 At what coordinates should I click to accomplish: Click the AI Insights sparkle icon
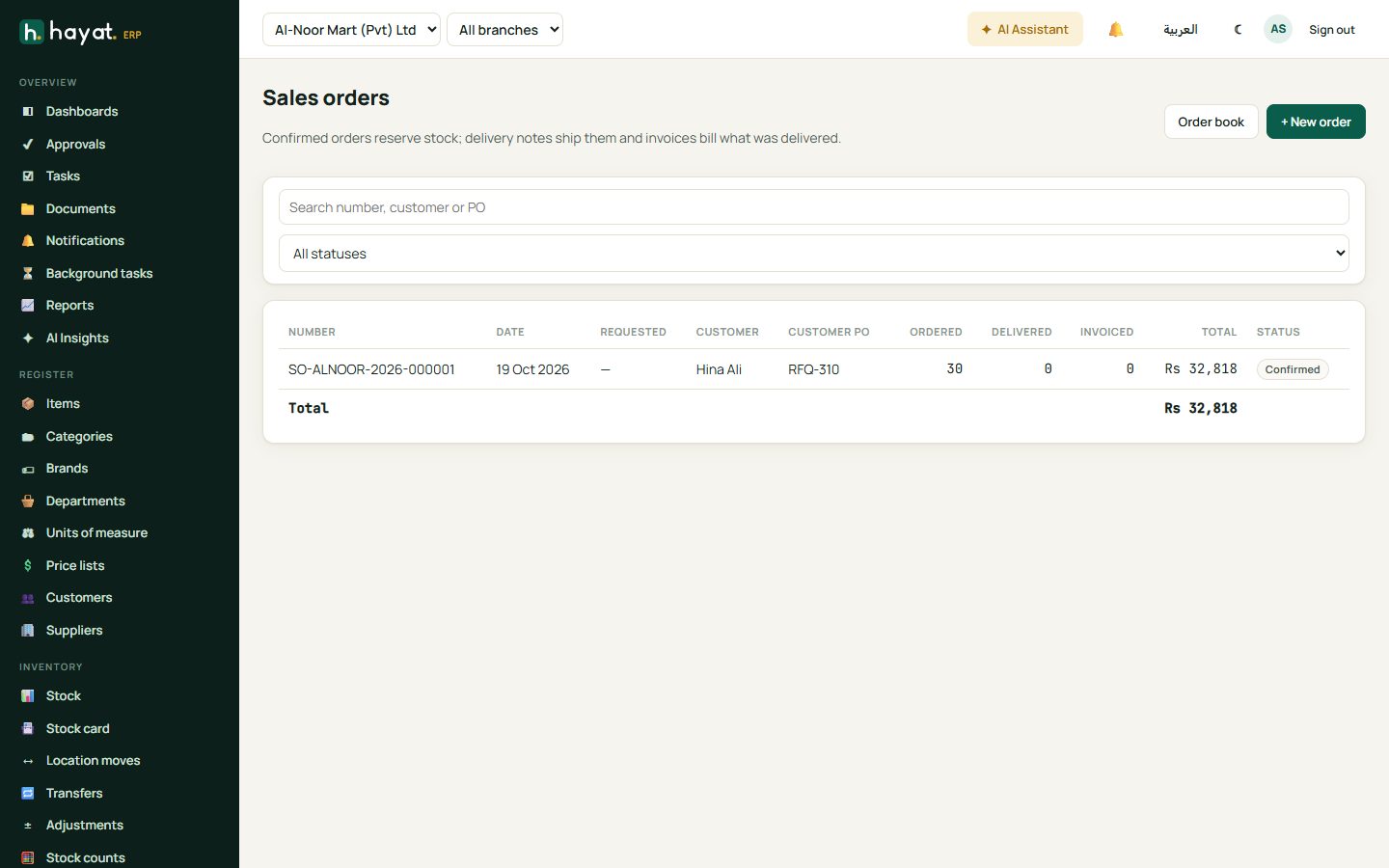[28, 339]
